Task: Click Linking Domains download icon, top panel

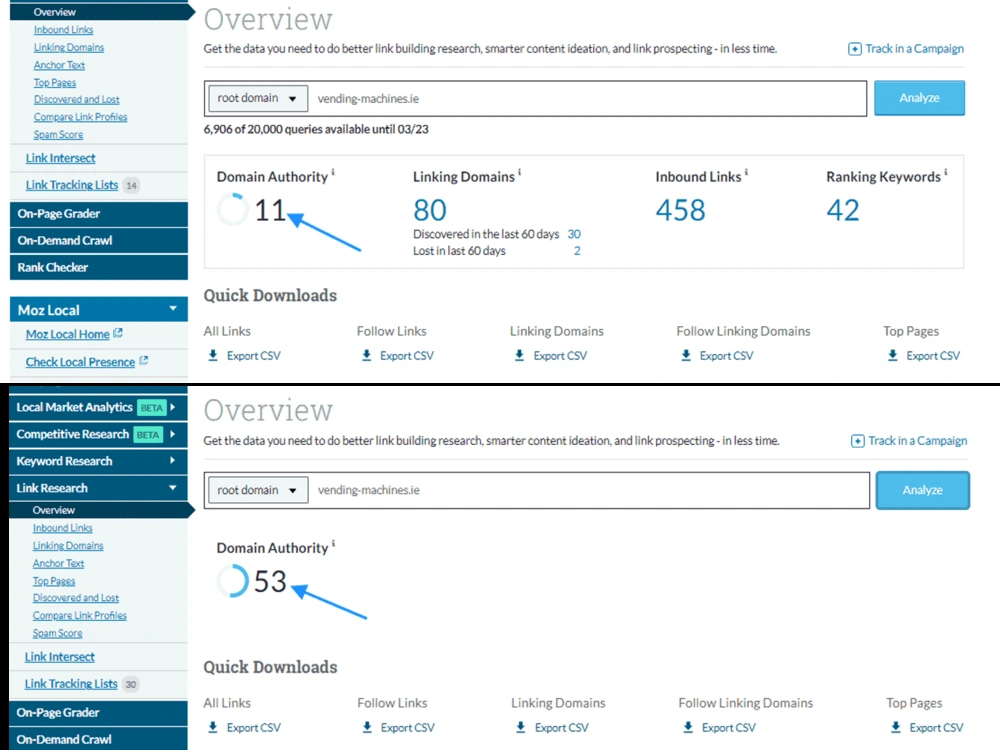Action: (x=520, y=355)
